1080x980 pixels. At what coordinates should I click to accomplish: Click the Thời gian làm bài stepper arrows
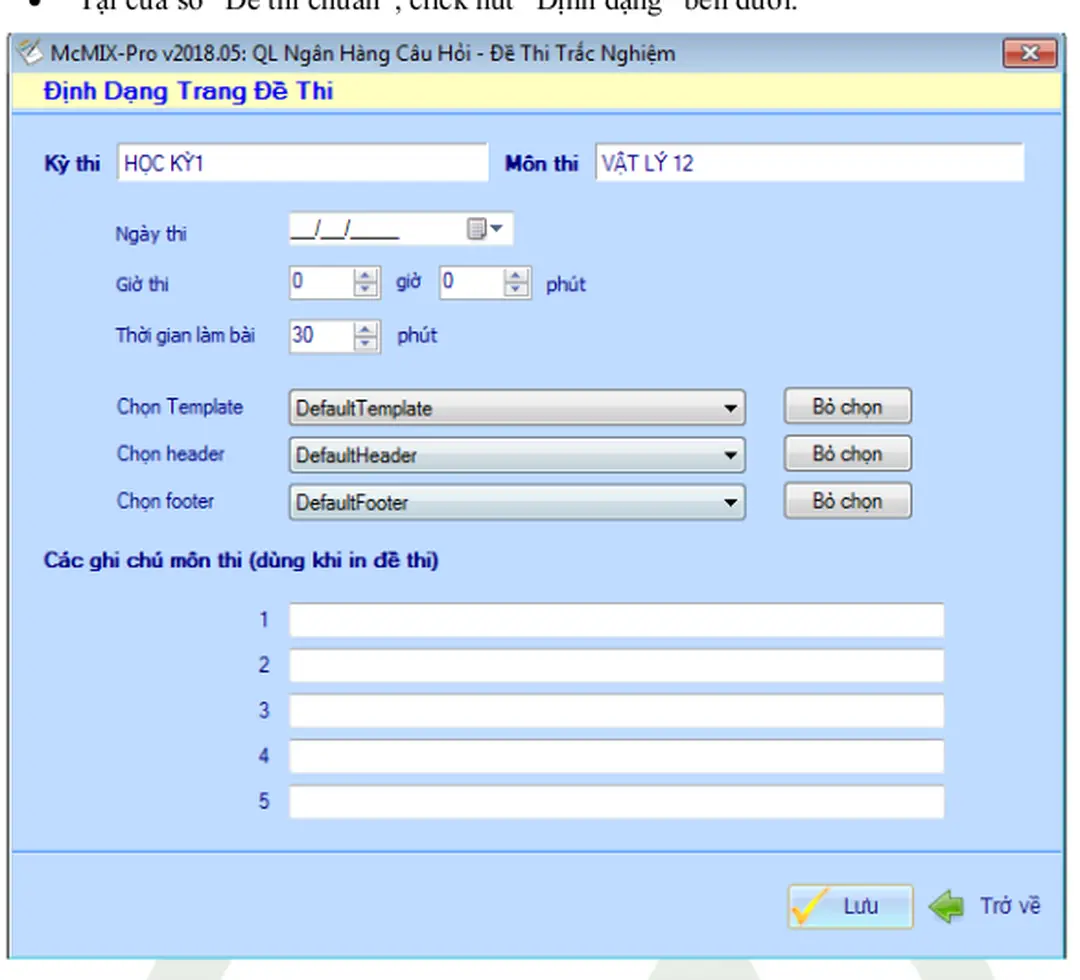(366, 336)
